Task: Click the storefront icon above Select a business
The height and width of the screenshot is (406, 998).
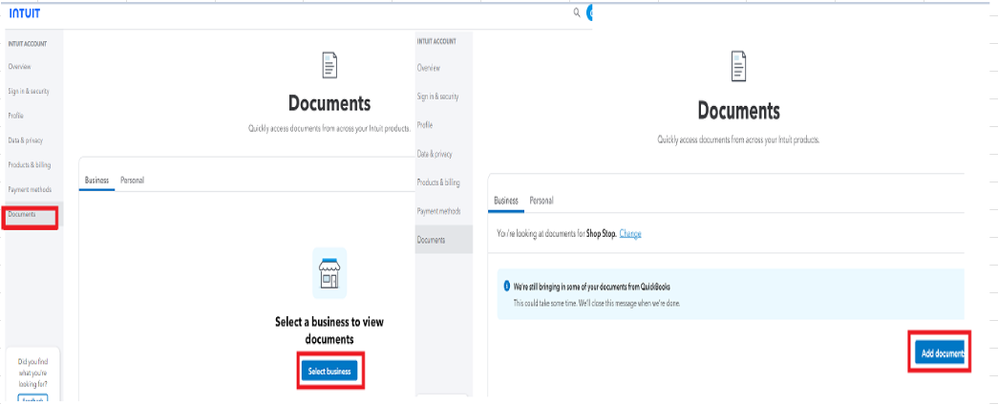Action: [x=330, y=273]
